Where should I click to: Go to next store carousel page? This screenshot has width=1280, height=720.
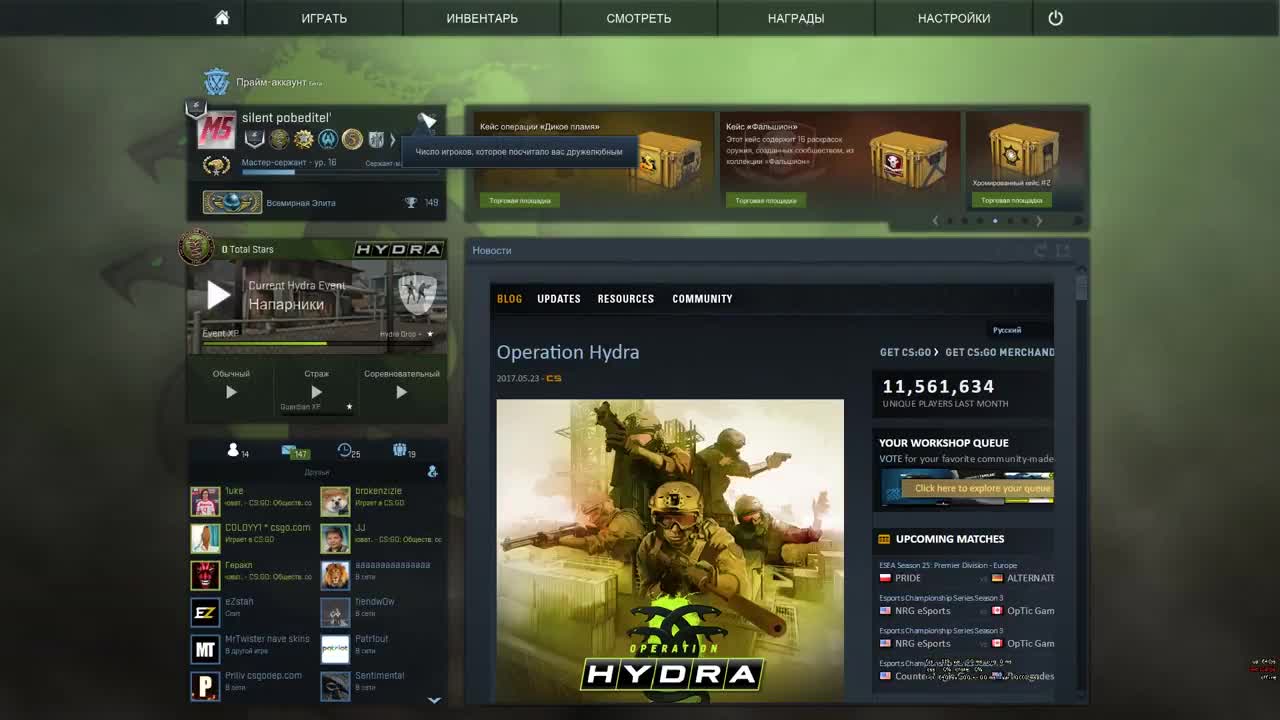(x=1039, y=220)
